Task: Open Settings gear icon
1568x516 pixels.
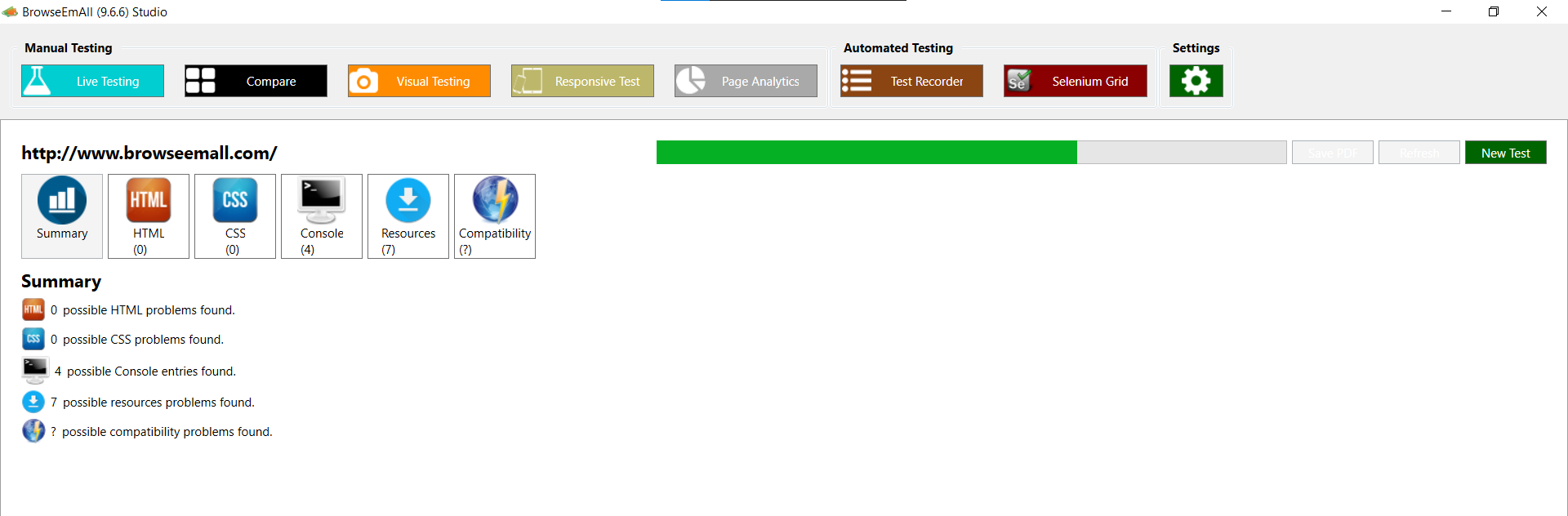Action: 1196,81
